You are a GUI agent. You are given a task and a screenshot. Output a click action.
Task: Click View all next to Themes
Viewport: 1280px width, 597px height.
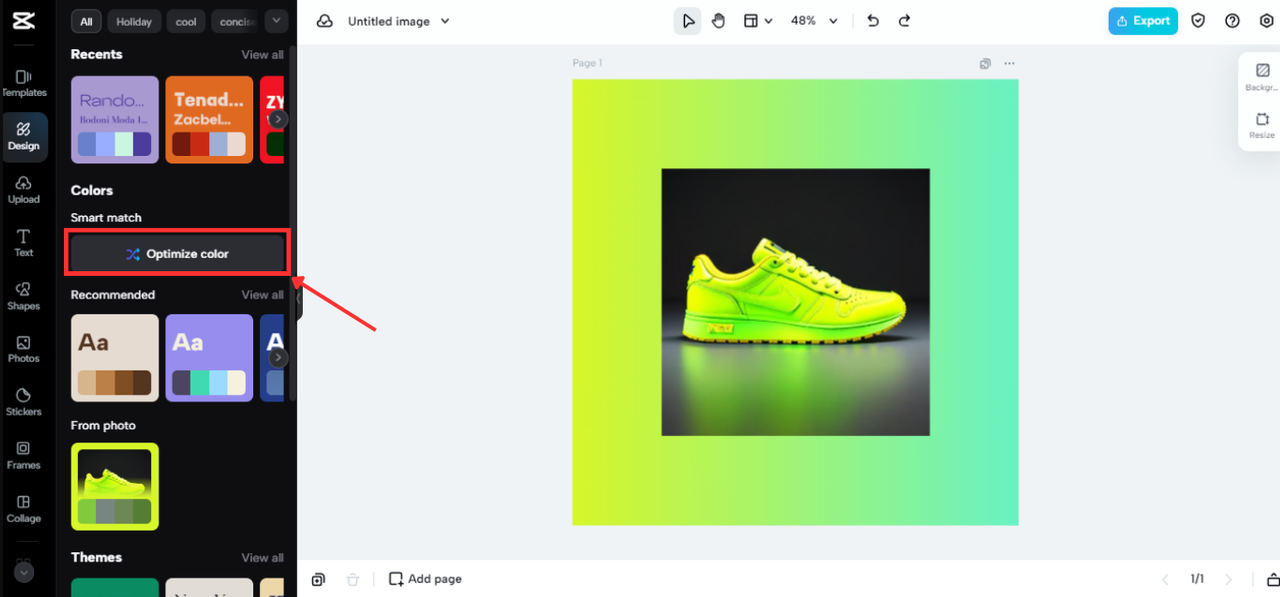click(262, 558)
